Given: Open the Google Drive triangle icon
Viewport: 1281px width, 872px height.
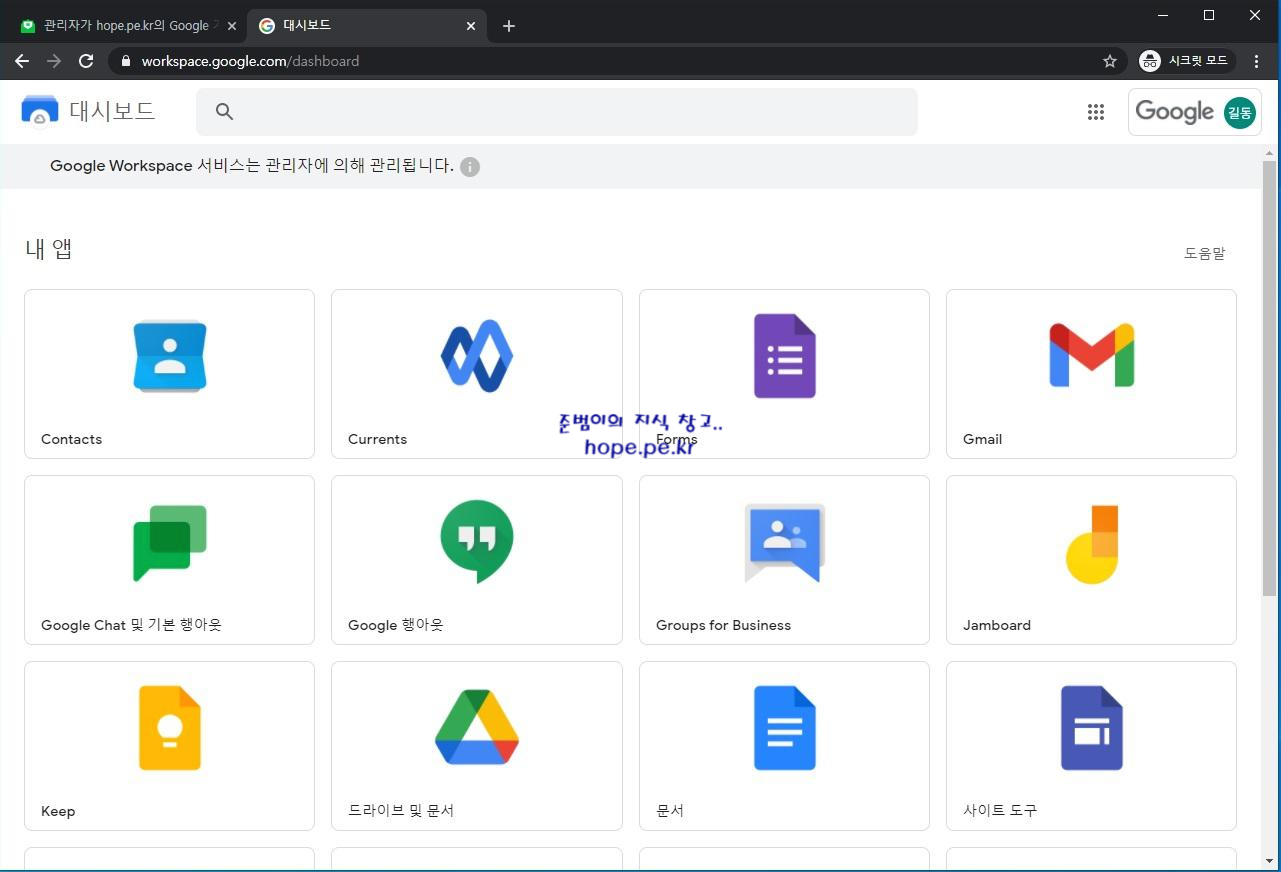Looking at the screenshot, I should point(477,727).
